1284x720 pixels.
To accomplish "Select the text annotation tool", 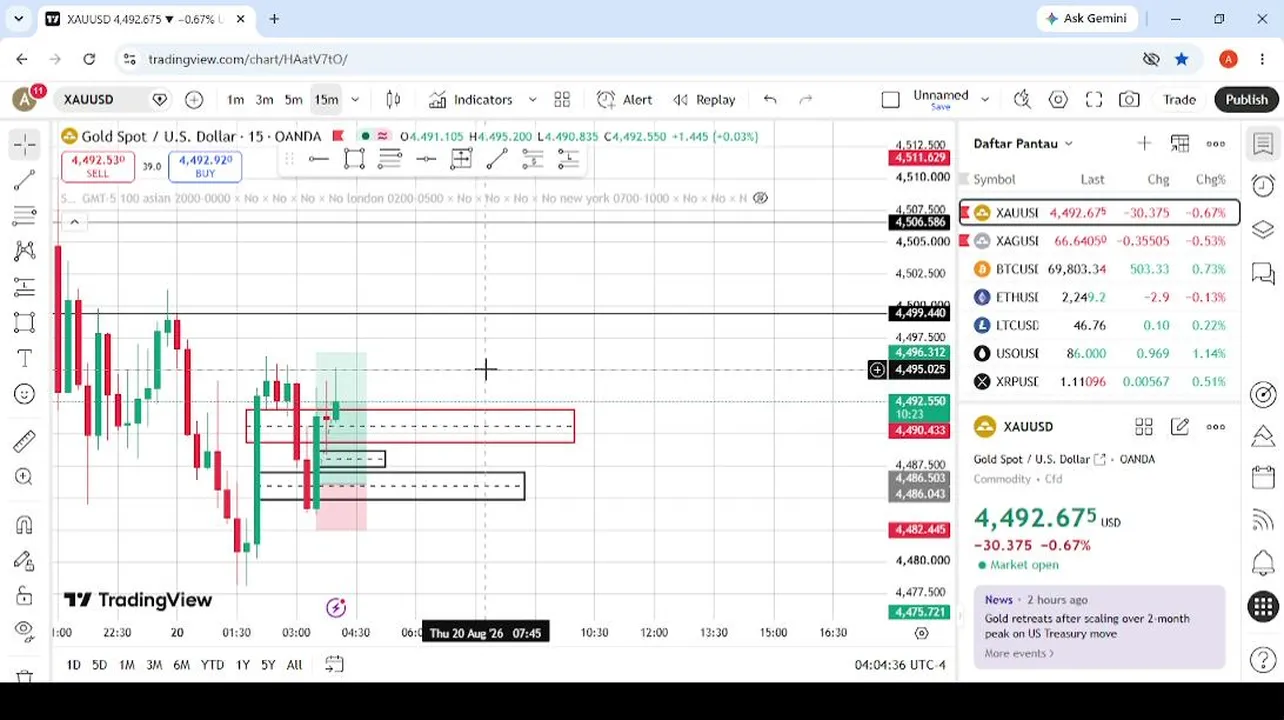I will 25,358.
